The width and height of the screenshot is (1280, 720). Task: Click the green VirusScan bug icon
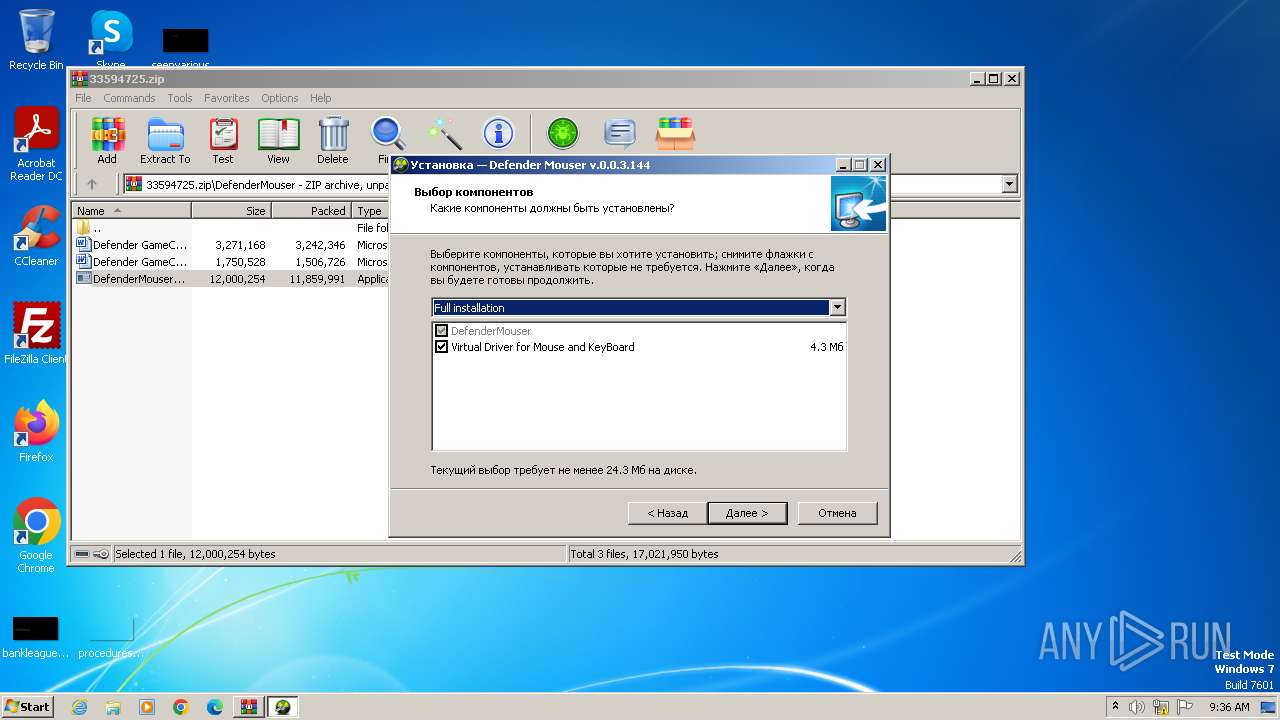click(563, 133)
